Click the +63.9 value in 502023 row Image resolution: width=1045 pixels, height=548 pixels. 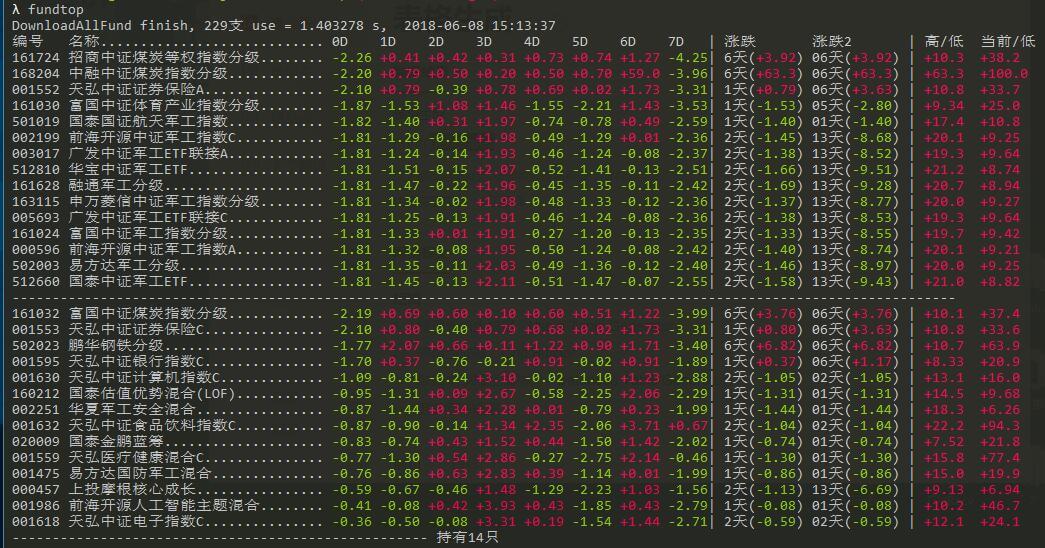tap(1000, 346)
